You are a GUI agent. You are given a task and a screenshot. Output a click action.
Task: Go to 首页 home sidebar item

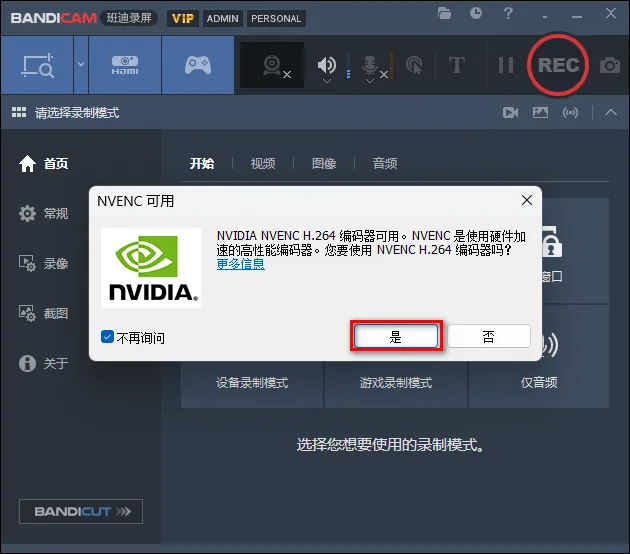[43, 164]
